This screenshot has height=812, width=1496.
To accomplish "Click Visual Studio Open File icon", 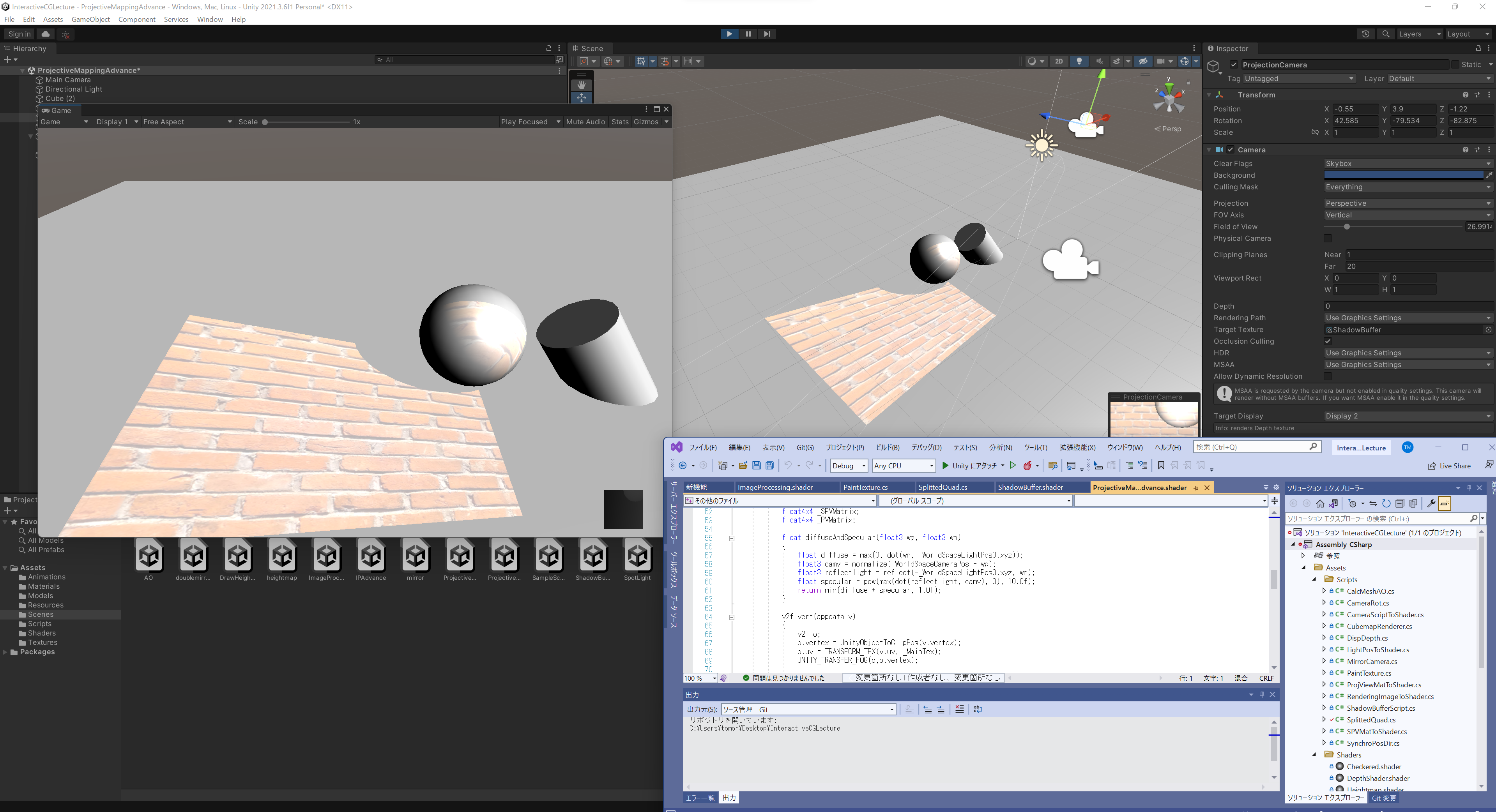I will click(743, 466).
